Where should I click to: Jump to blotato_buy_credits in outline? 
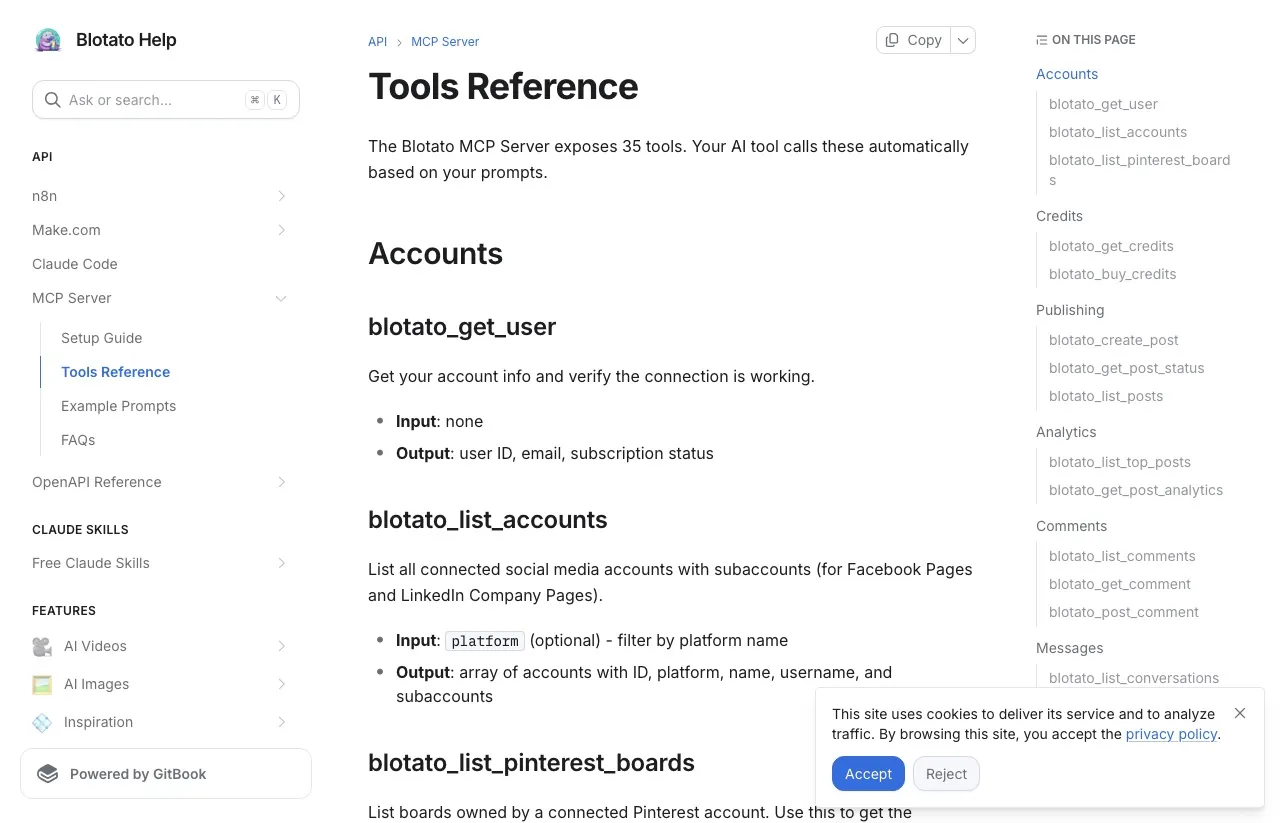(x=1112, y=274)
